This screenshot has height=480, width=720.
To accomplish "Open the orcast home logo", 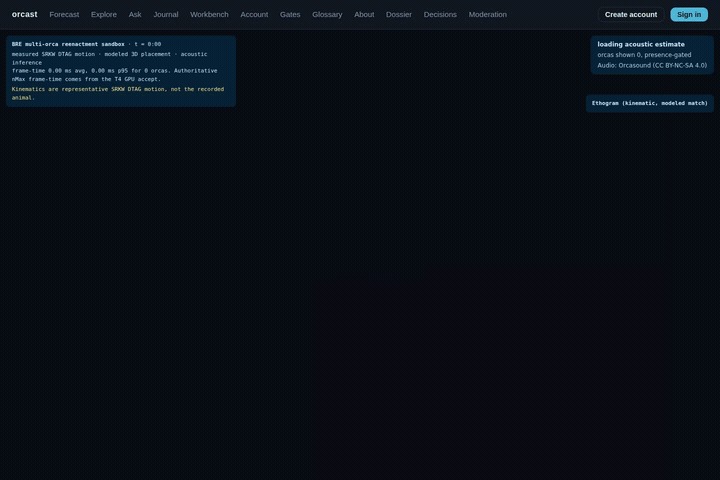I will coord(24,14).
